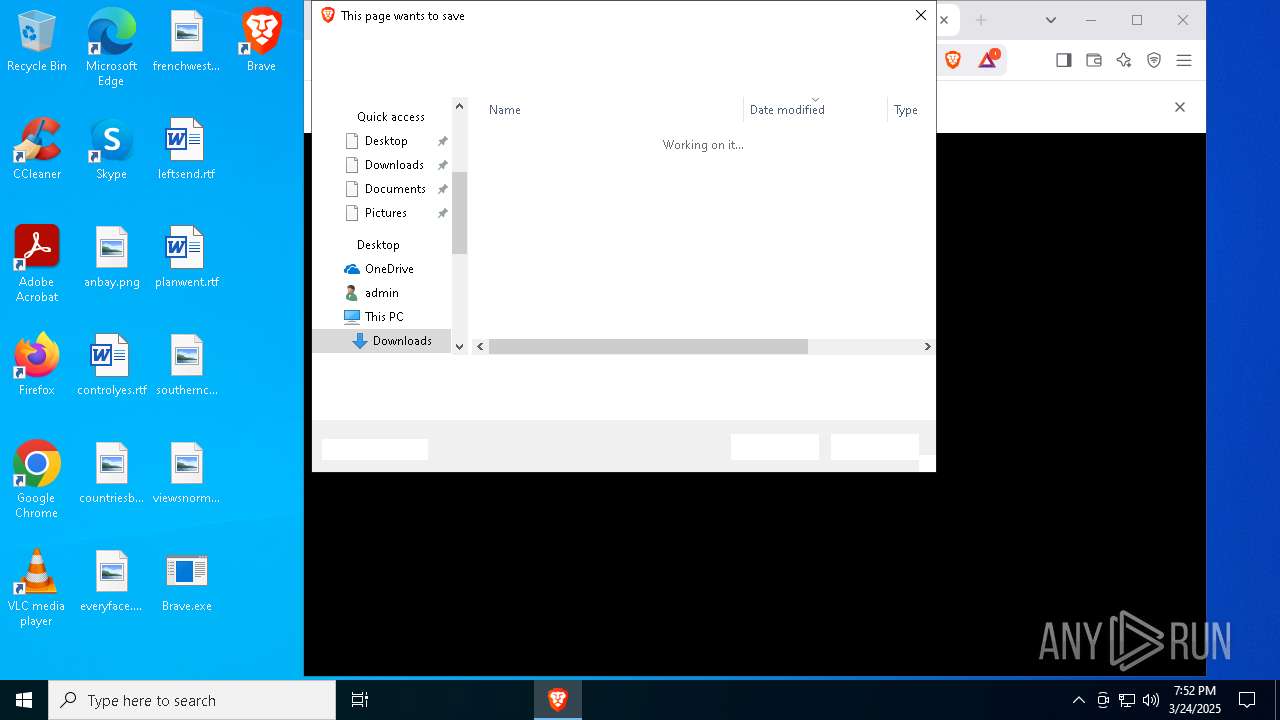
Task: Open the Brave desktop shortcut
Action: pyautogui.click(x=261, y=41)
